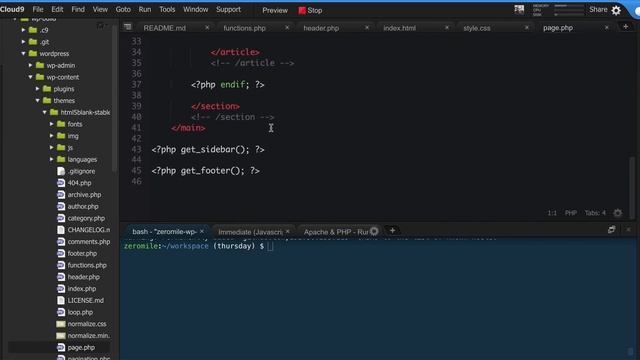
Task: Select page.php in file tree
Action: 81,348
